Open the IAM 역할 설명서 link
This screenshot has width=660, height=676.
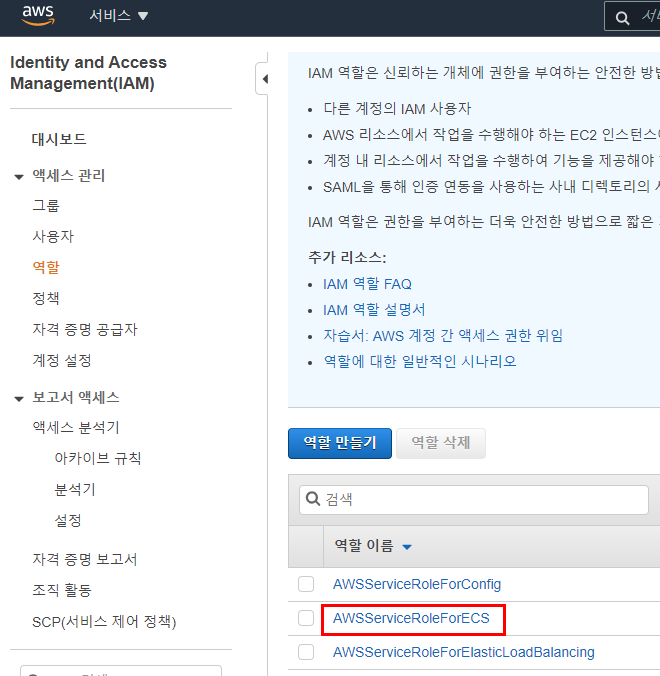(x=374, y=310)
